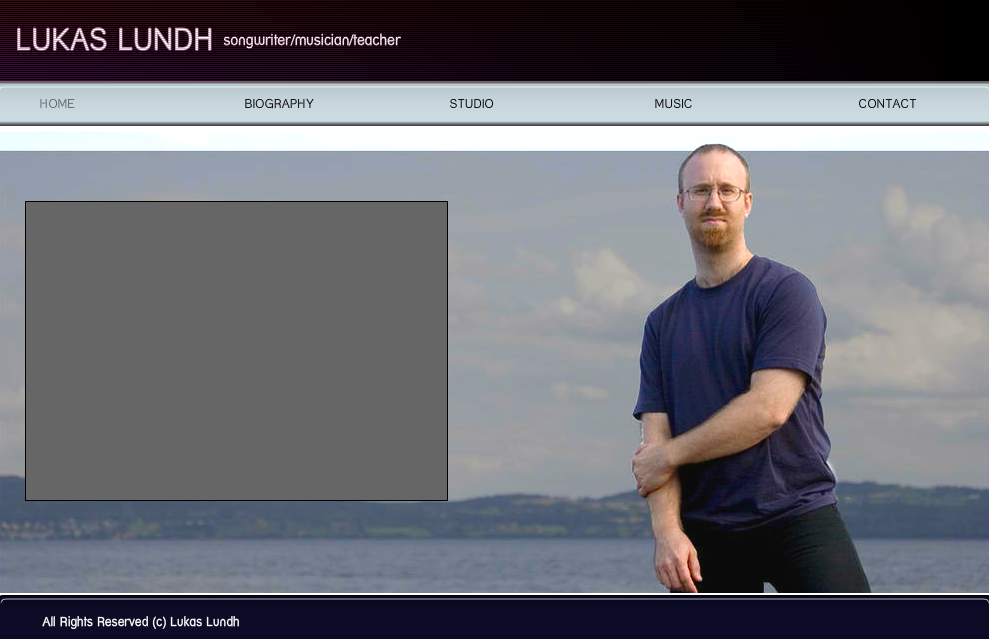Select the MUSIC navigation link
989x639 pixels.
tap(673, 103)
